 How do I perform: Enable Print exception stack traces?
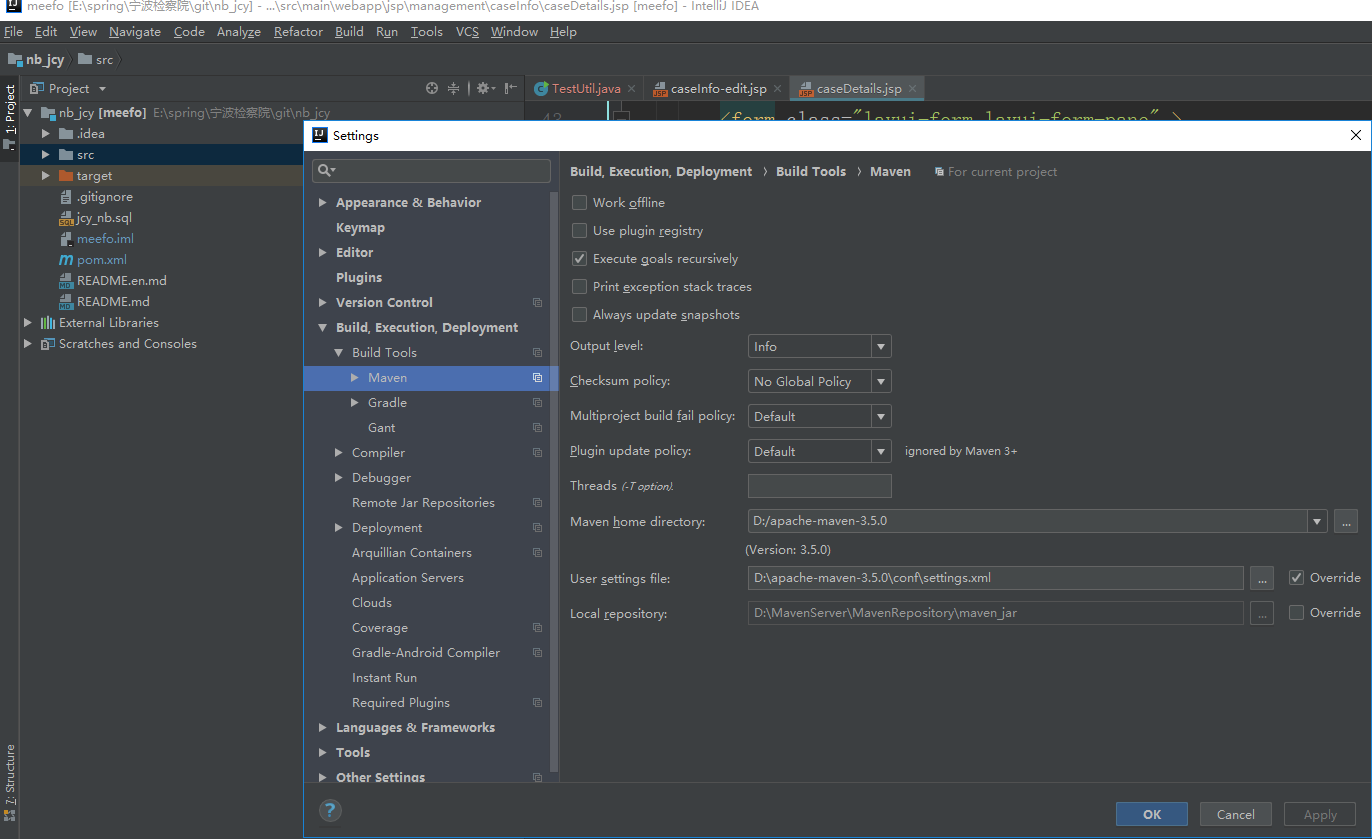click(579, 286)
